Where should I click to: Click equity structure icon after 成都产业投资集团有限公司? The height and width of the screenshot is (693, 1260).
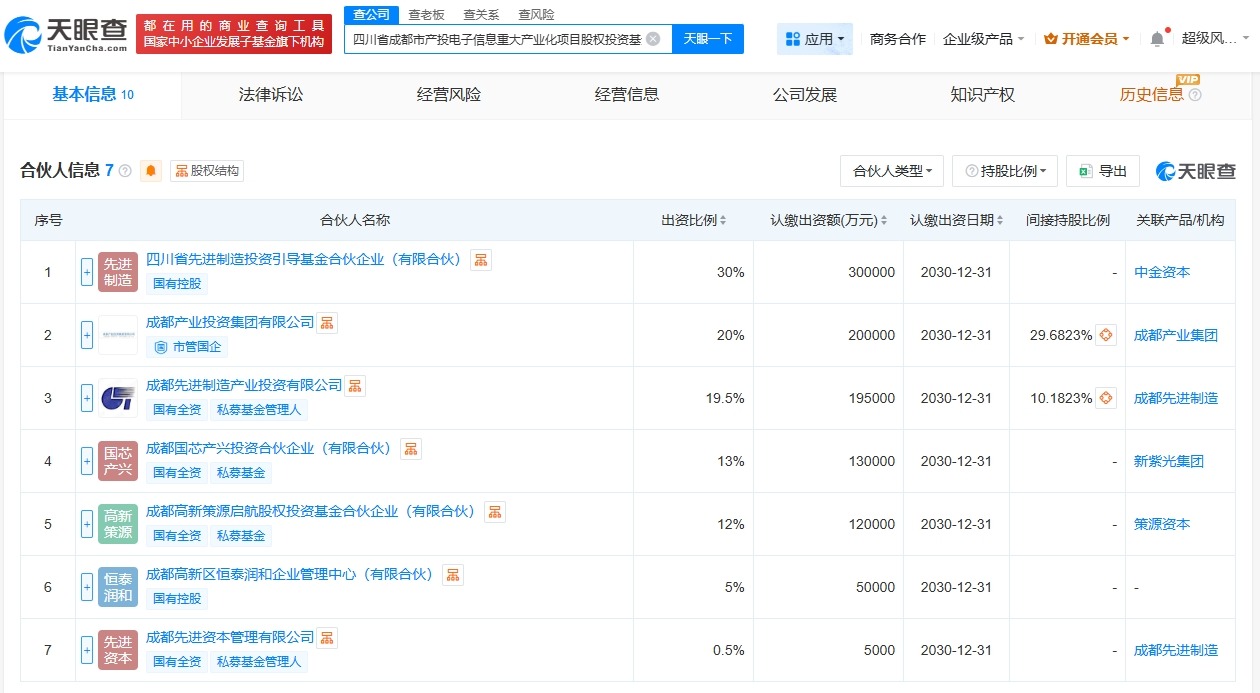[x=326, y=322]
